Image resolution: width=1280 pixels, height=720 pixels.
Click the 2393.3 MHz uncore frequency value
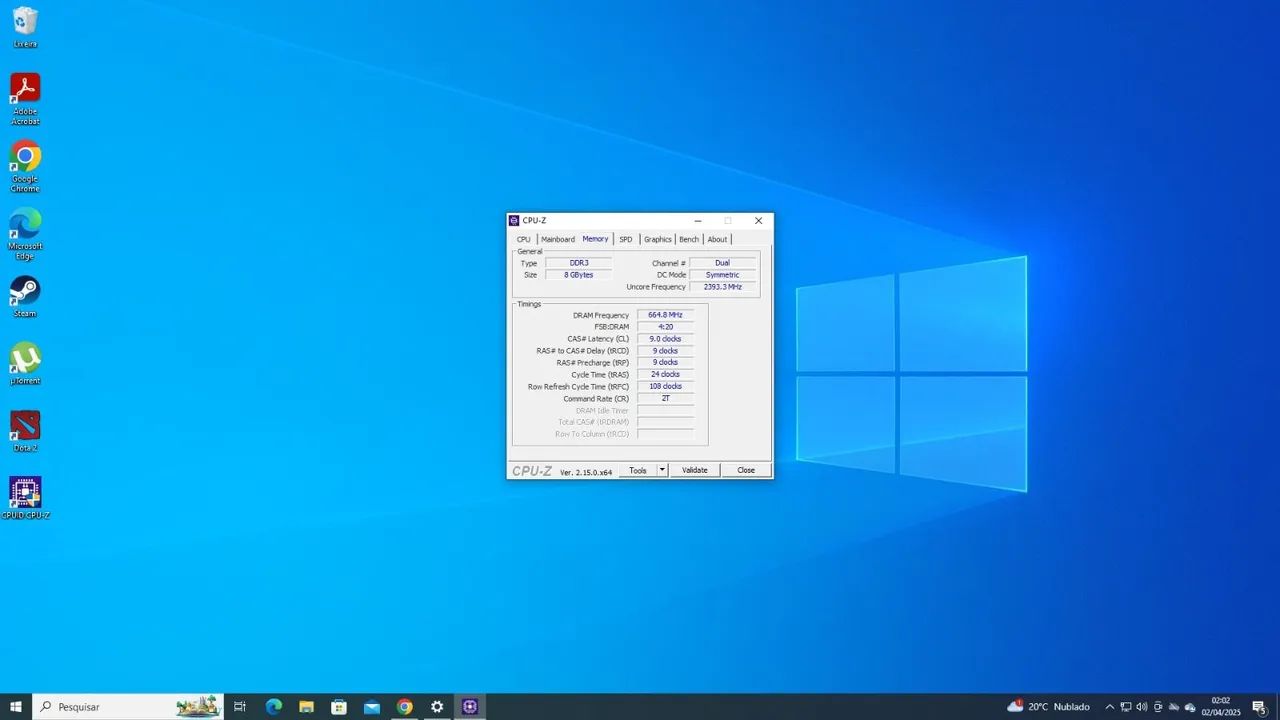pyautogui.click(x=722, y=287)
